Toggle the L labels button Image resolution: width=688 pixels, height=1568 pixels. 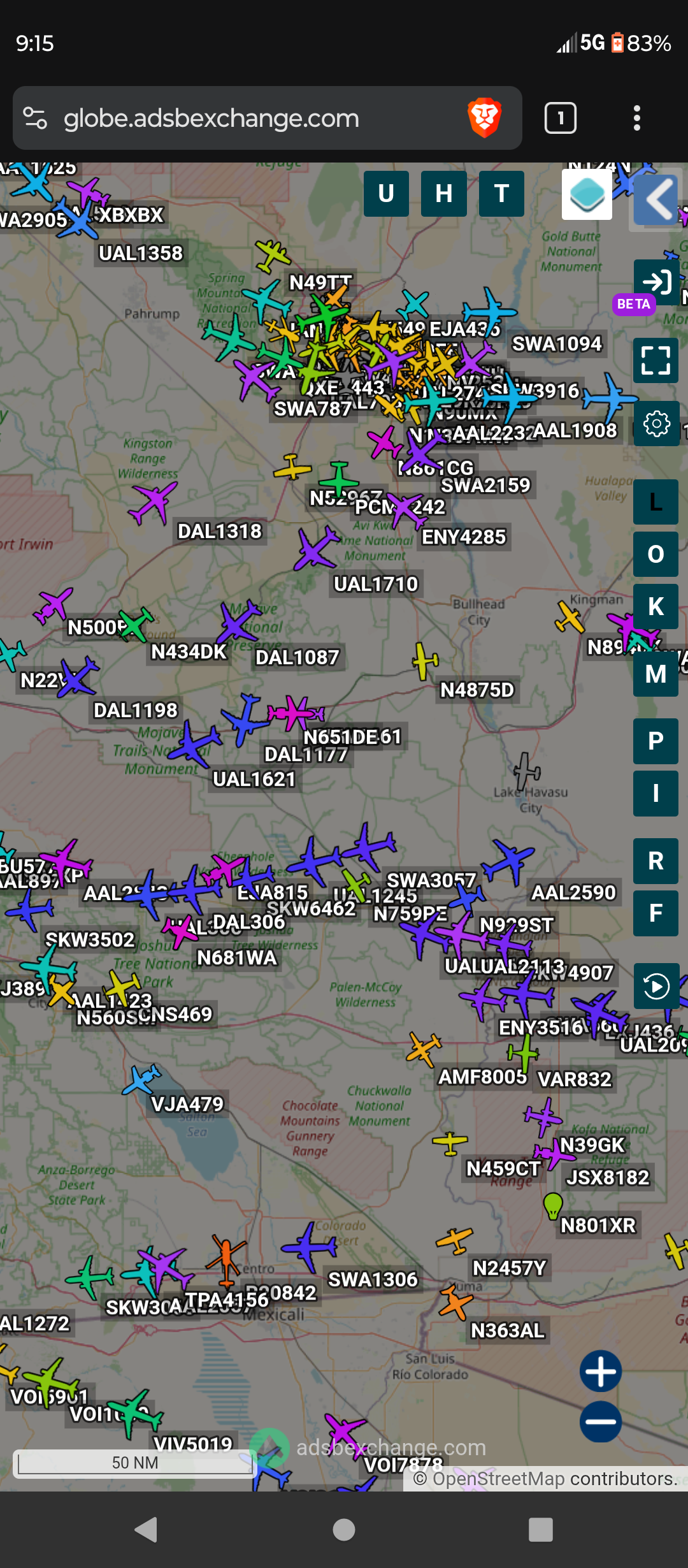click(656, 502)
